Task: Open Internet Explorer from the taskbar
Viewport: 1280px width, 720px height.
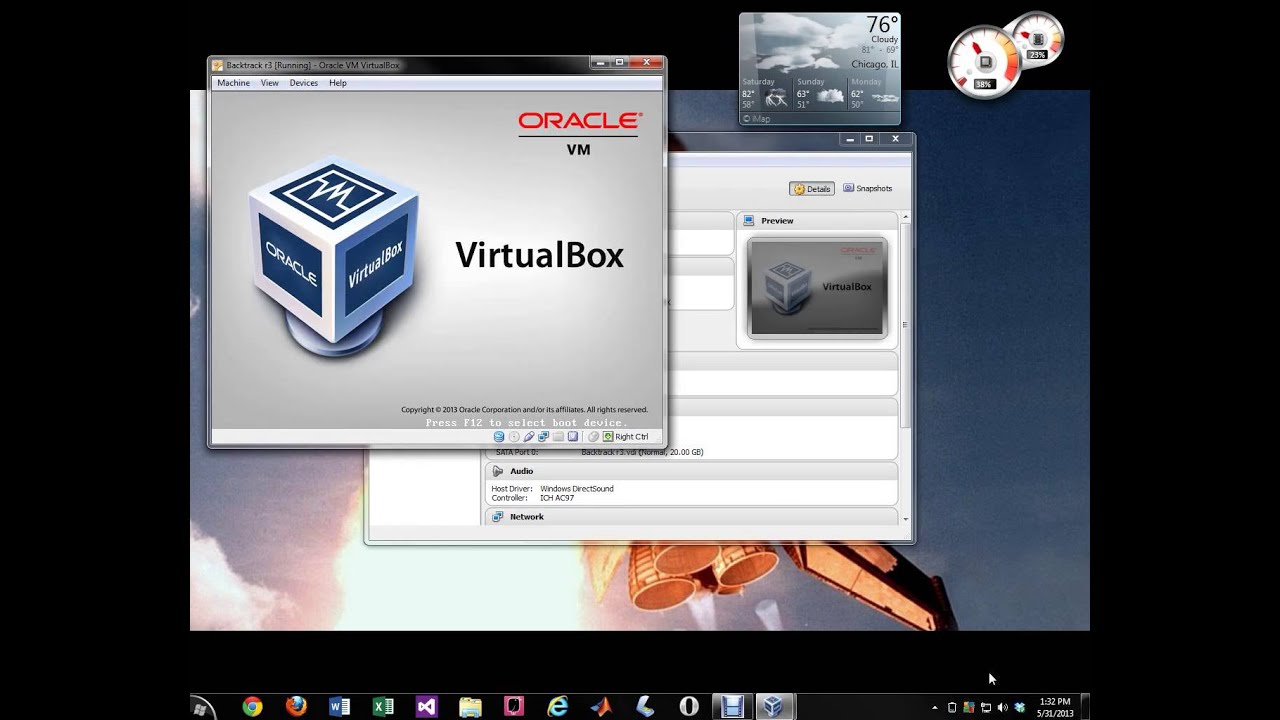Action: [x=558, y=707]
